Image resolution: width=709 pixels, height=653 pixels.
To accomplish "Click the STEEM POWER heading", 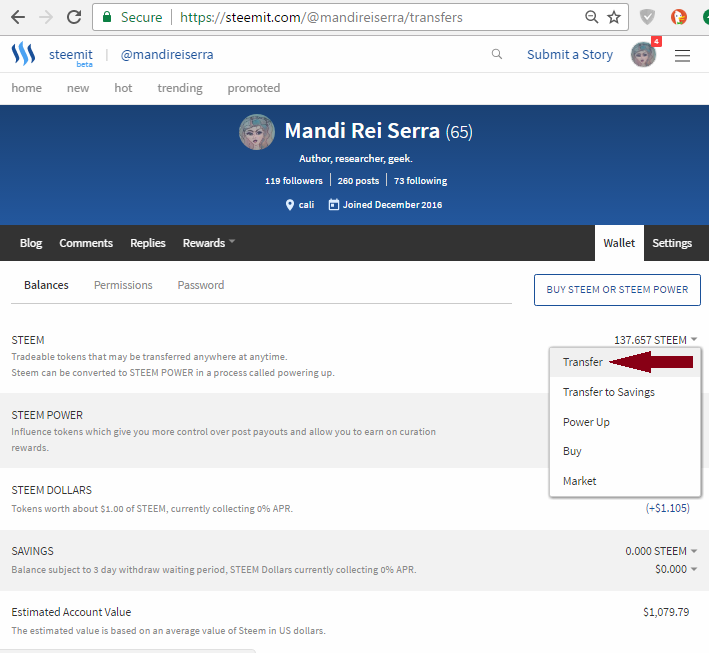I will pos(47,415).
